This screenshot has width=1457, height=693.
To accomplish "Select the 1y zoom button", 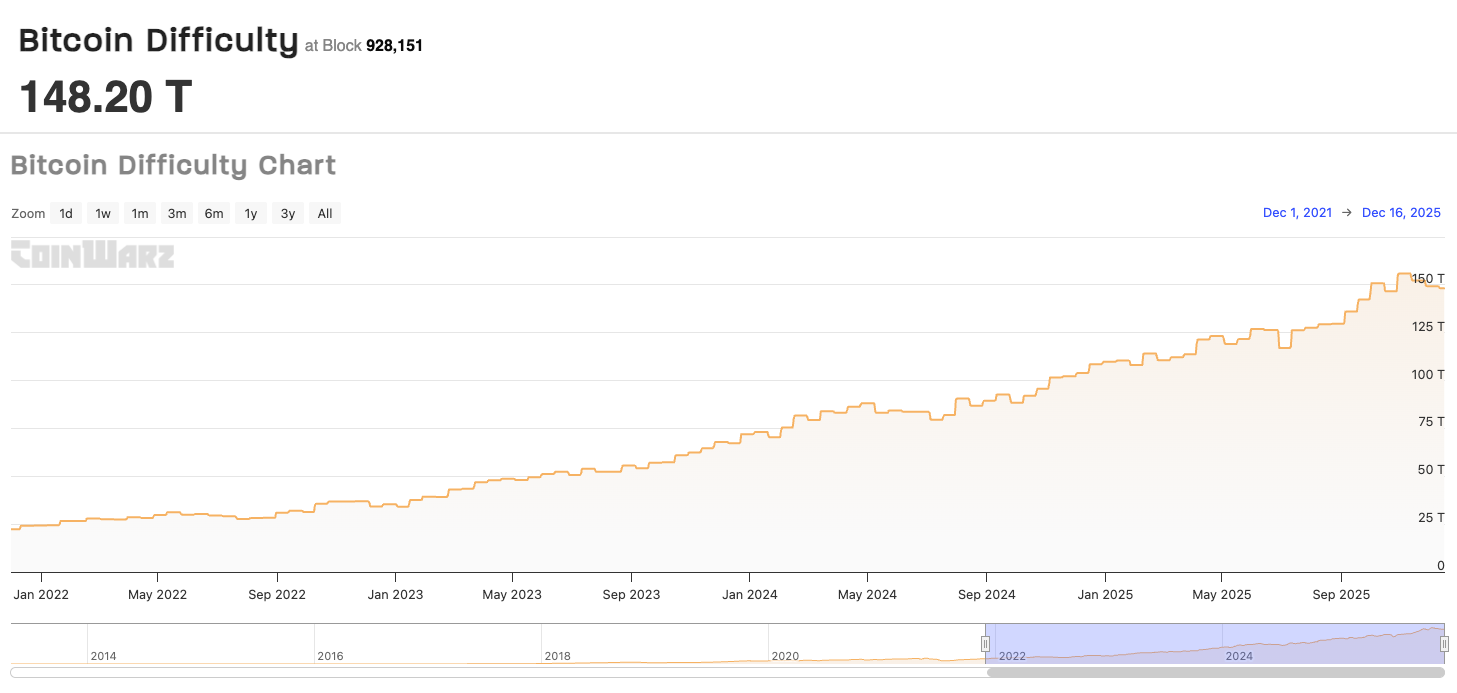I will tap(251, 213).
